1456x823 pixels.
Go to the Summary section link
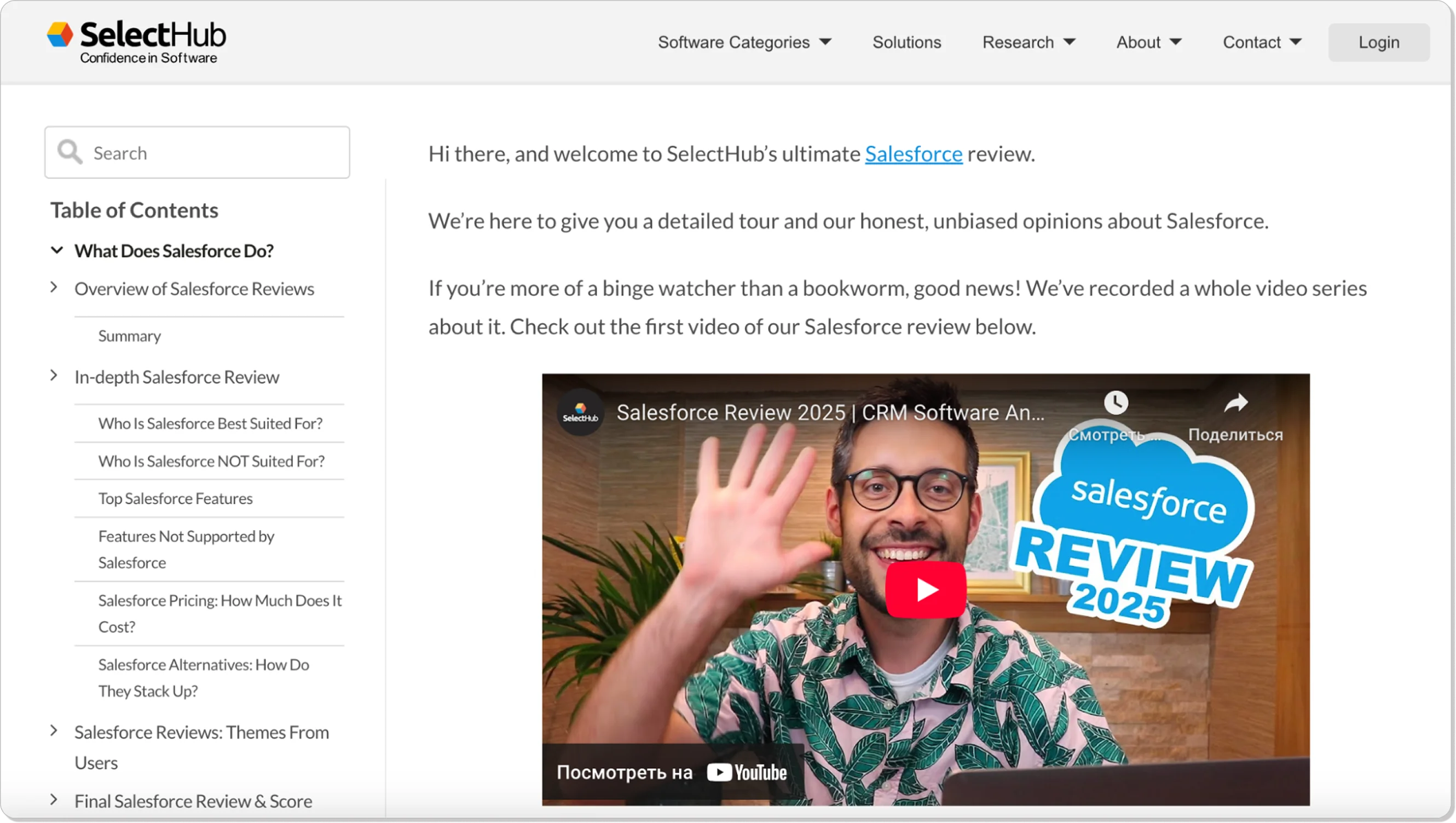click(x=129, y=335)
